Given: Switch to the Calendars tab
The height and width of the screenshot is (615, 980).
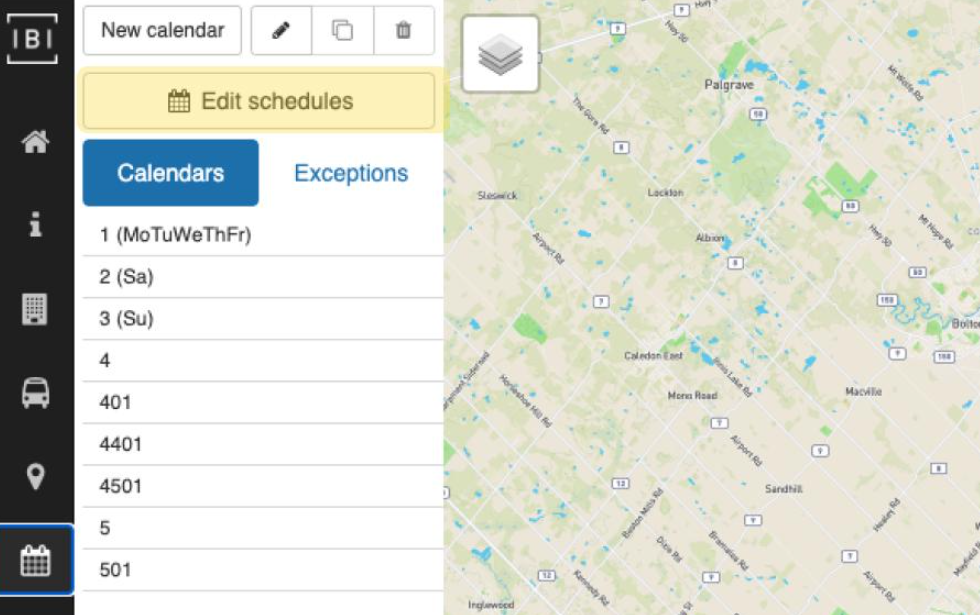Looking at the screenshot, I should coord(171,172).
